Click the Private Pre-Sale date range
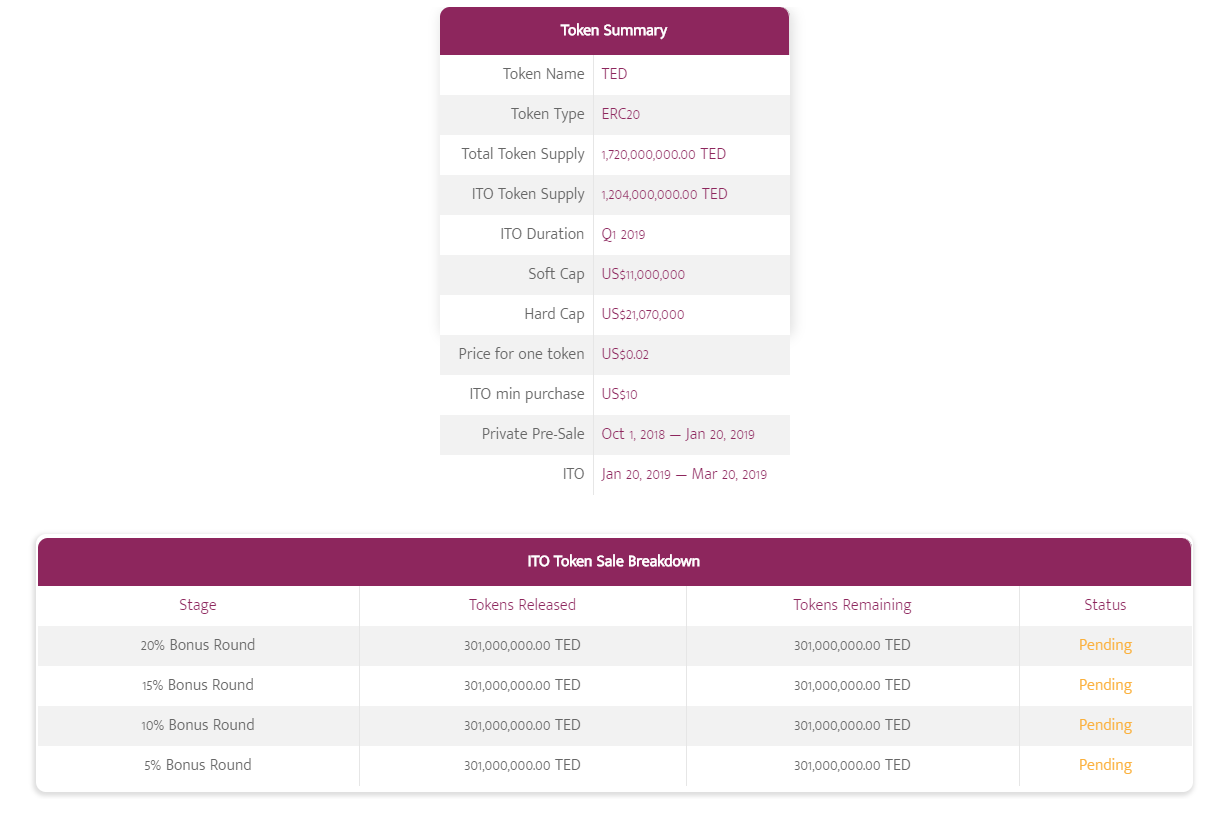This screenshot has height=813, width=1207. point(678,434)
